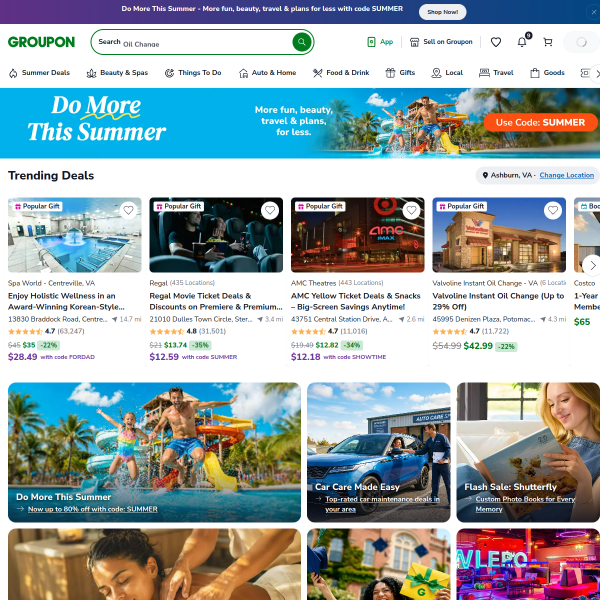Open the App download link
This screenshot has width=600, height=600.
pos(380,42)
